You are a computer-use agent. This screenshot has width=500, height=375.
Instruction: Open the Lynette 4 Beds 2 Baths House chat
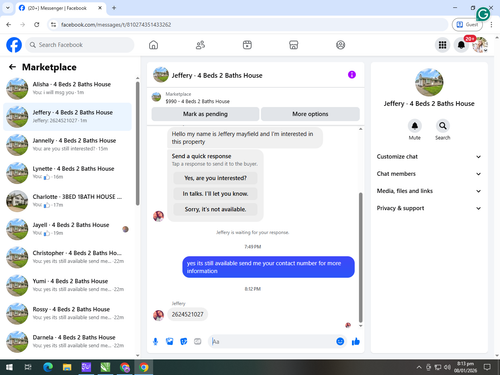coord(67,173)
